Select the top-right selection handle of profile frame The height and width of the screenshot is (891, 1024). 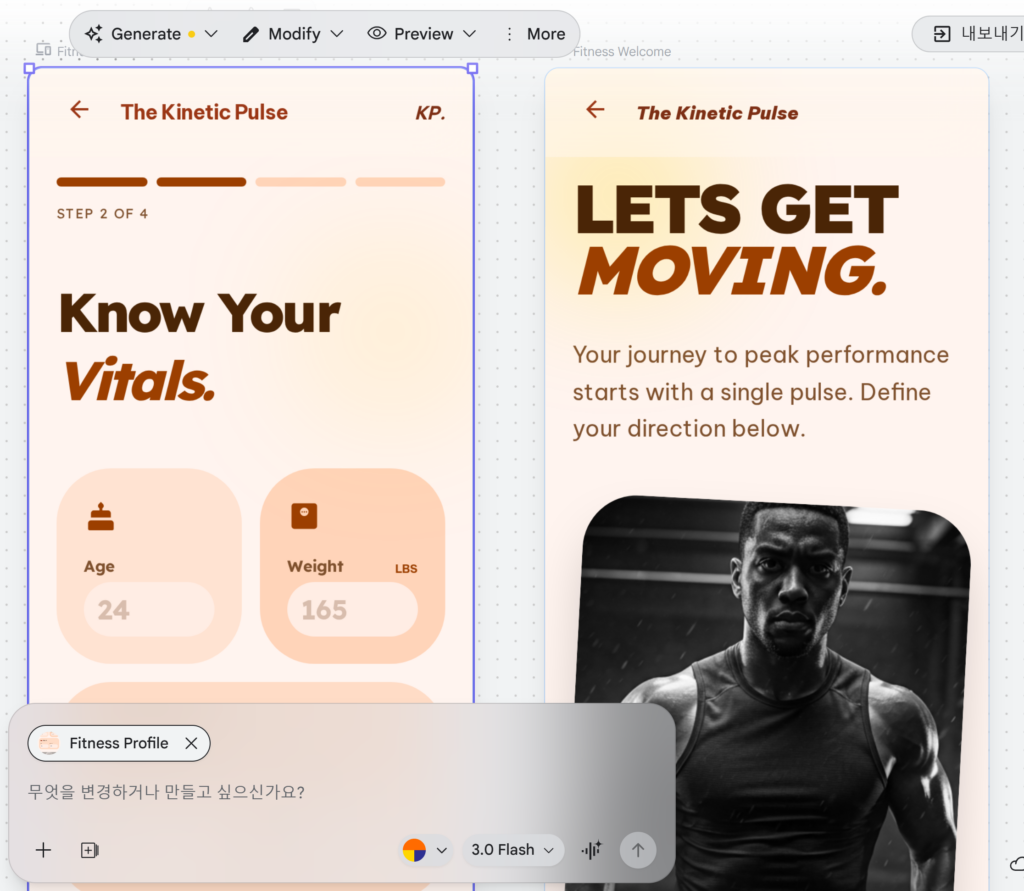473,68
